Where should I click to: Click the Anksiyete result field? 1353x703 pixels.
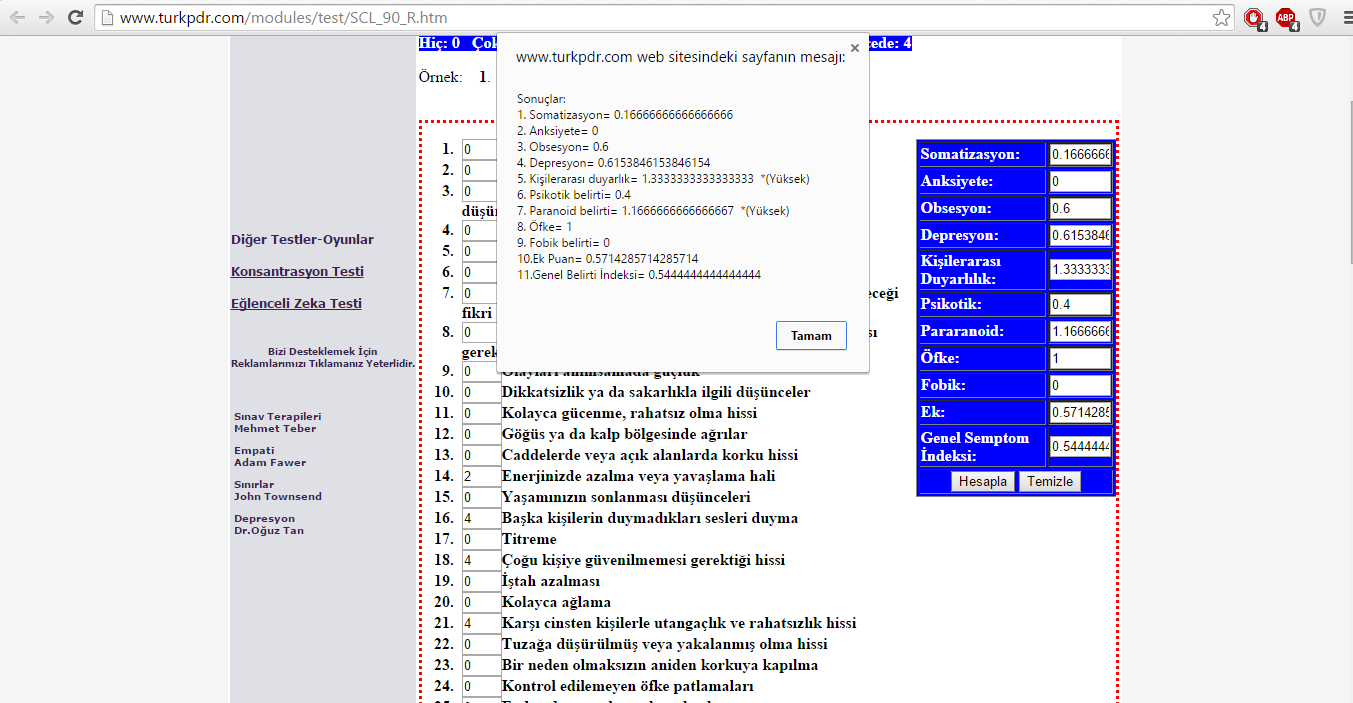click(1080, 182)
